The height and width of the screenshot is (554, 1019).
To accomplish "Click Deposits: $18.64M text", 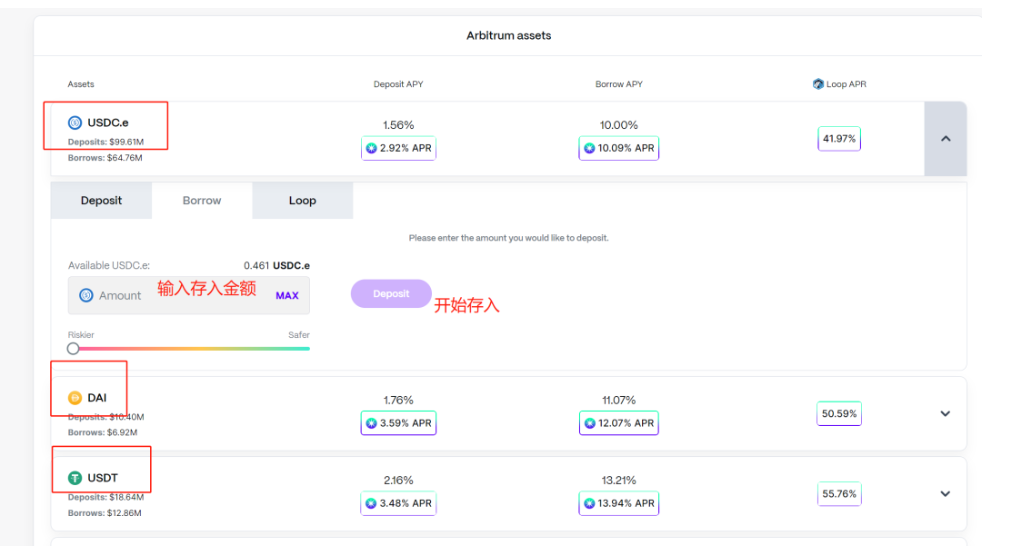I will point(106,497).
